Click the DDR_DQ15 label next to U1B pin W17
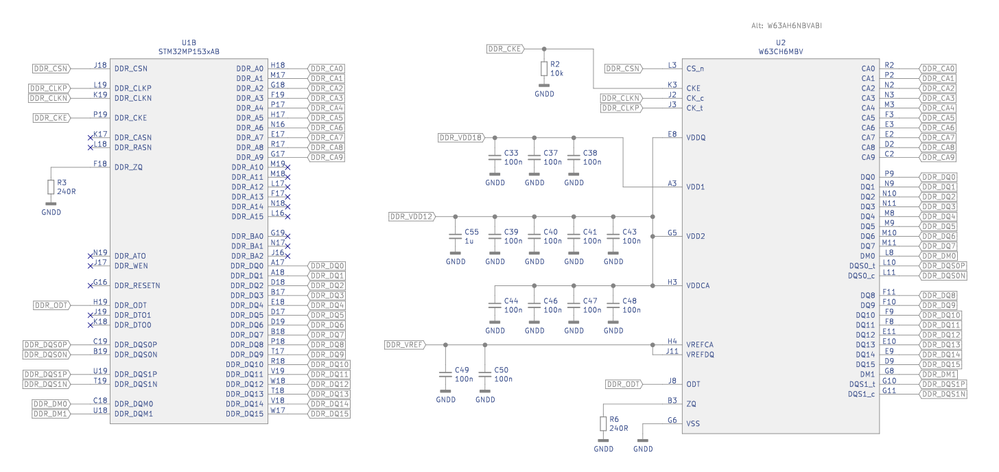Screen dimensions: 999x472 [329, 414]
